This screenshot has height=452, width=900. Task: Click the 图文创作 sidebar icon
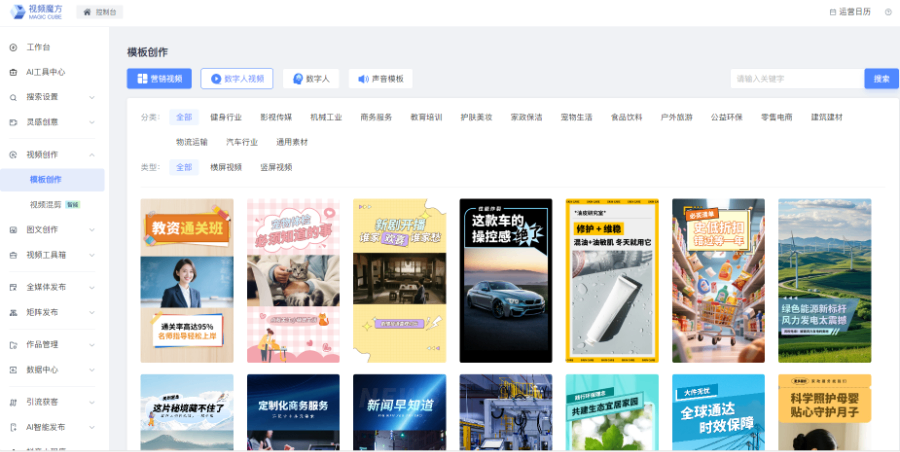(13, 230)
